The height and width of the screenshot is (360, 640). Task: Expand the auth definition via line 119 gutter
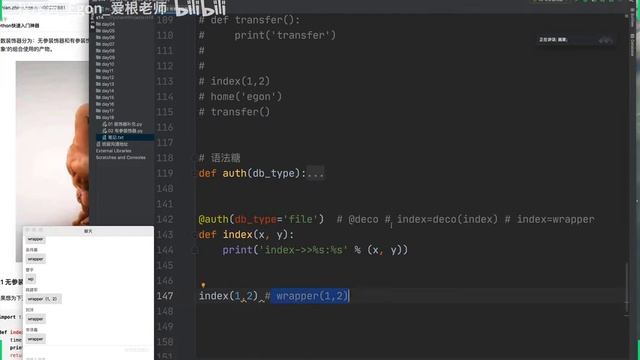pos(196,173)
